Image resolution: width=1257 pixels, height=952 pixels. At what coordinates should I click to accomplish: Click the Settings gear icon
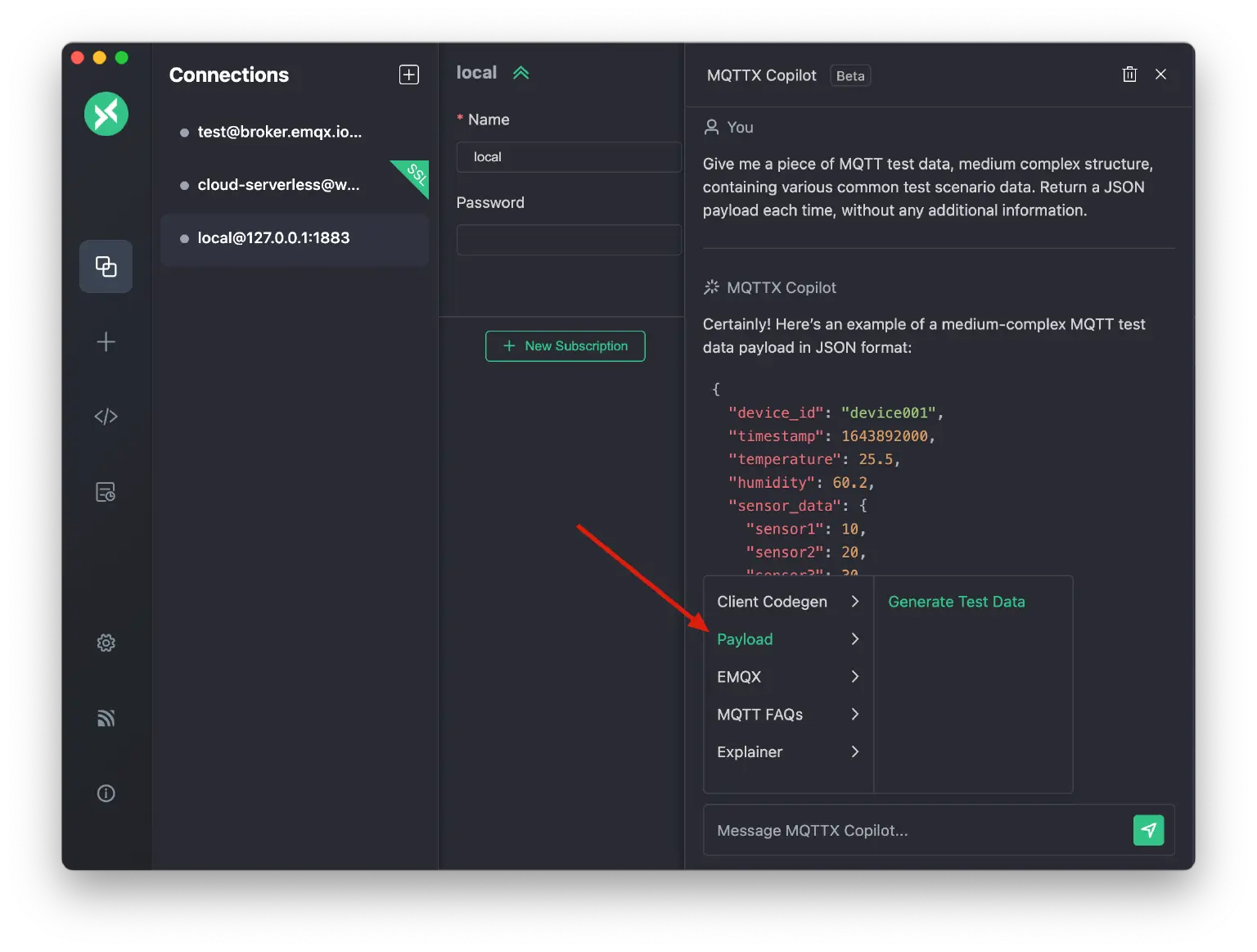pos(106,643)
